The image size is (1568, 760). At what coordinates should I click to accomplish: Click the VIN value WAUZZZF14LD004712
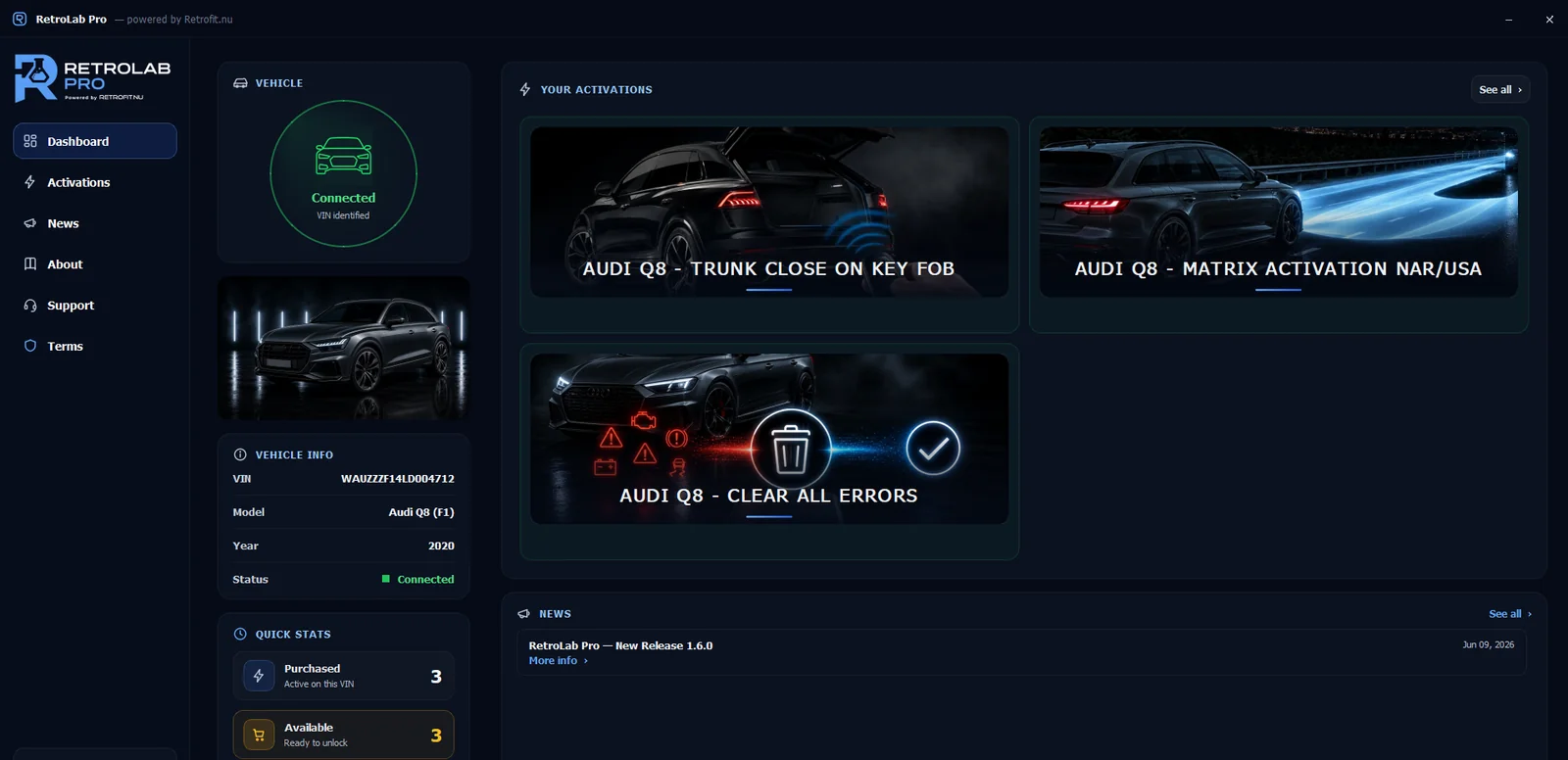click(x=398, y=479)
